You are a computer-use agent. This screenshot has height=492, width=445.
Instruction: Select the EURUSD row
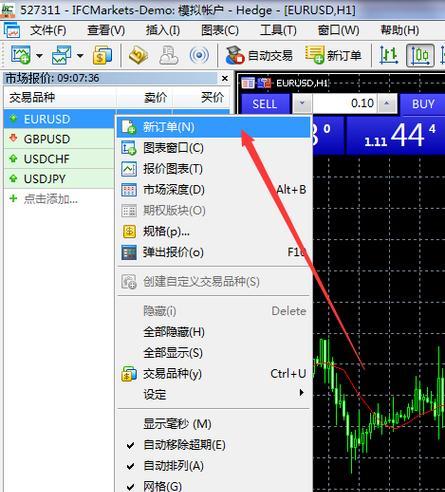click(59, 119)
